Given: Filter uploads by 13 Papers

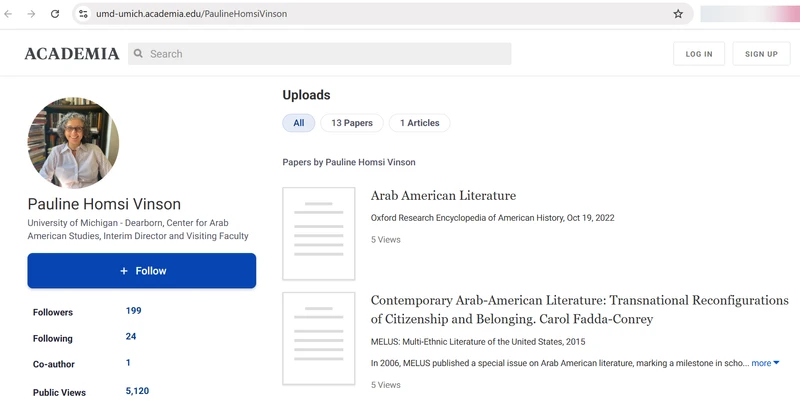Looking at the screenshot, I should (x=352, y=123).
